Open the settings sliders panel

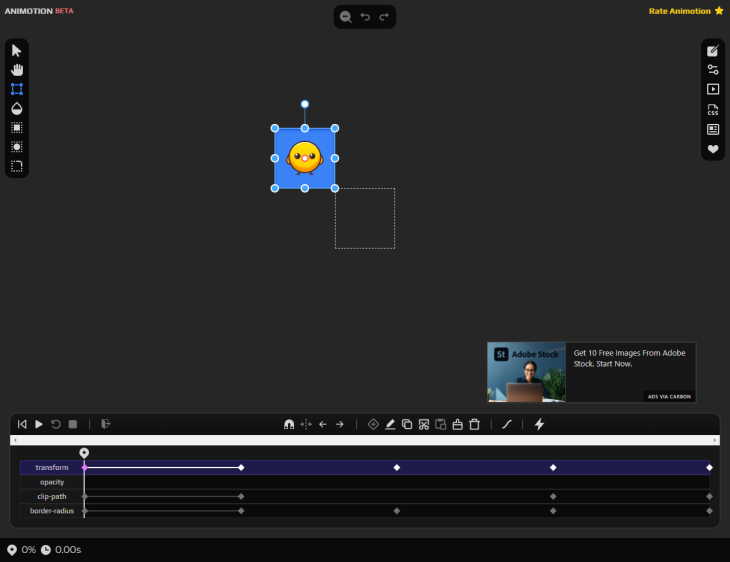pyautogui.click(x=713, y=70)
